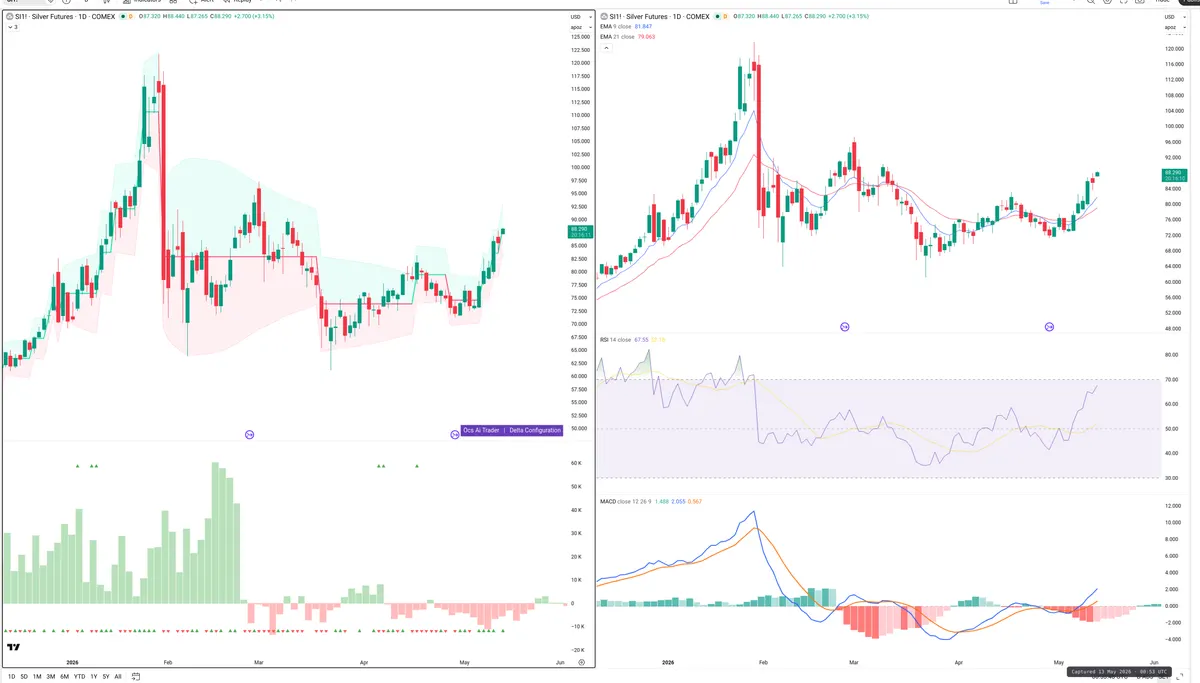
Task: Click the Ocs Ai Trader Delta Configuration label
Action: [x=512, y=430]
